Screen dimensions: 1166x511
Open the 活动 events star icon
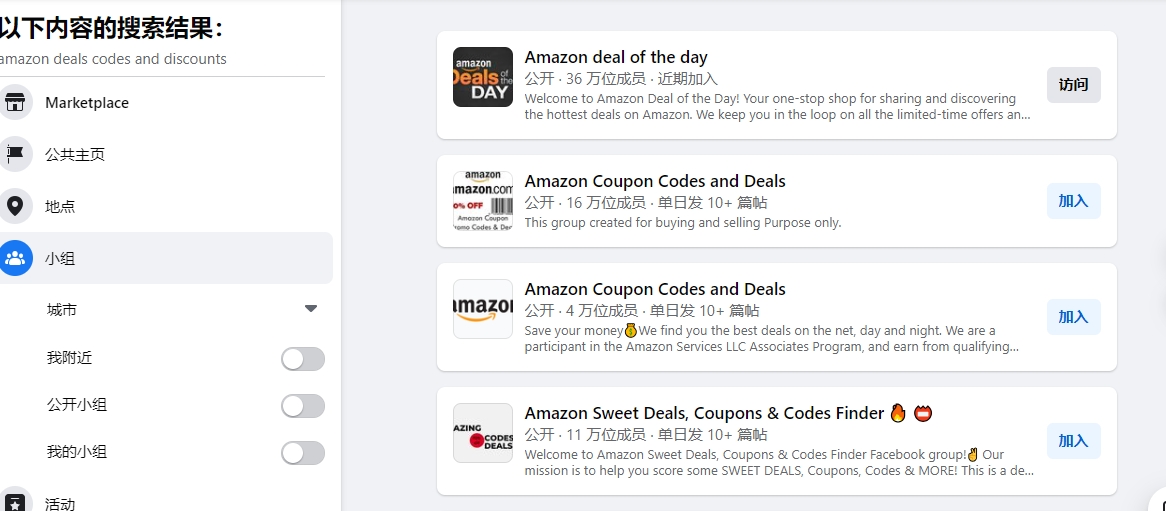[16, 503]
